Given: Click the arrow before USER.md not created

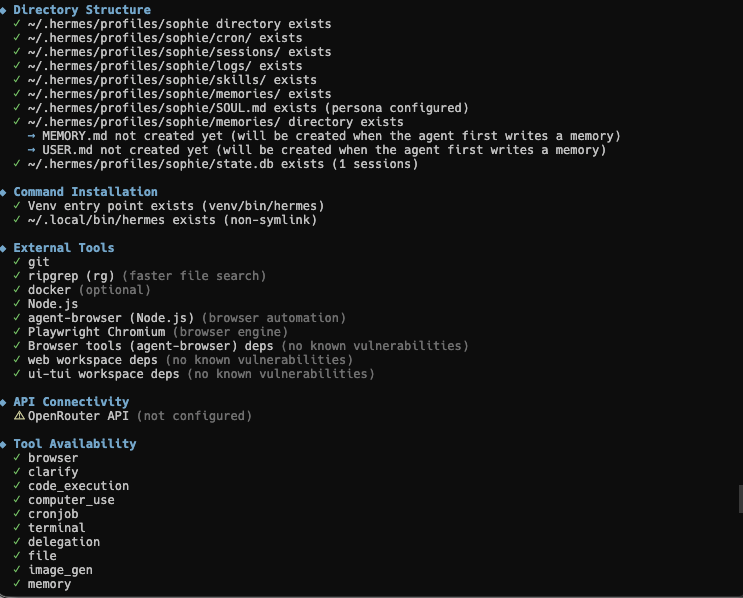Looking at the screenshot, I should 32,150.
